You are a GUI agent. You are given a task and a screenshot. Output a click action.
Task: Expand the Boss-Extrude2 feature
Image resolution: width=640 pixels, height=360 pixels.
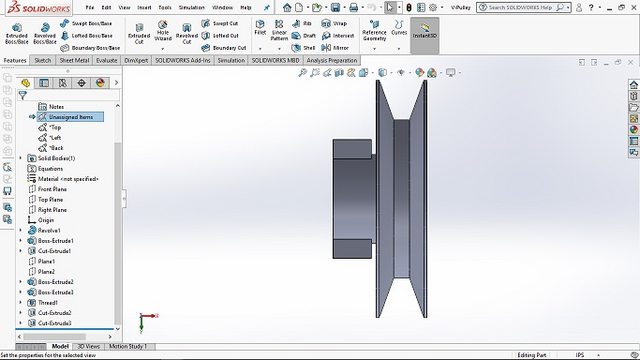[x=21, y=282]
